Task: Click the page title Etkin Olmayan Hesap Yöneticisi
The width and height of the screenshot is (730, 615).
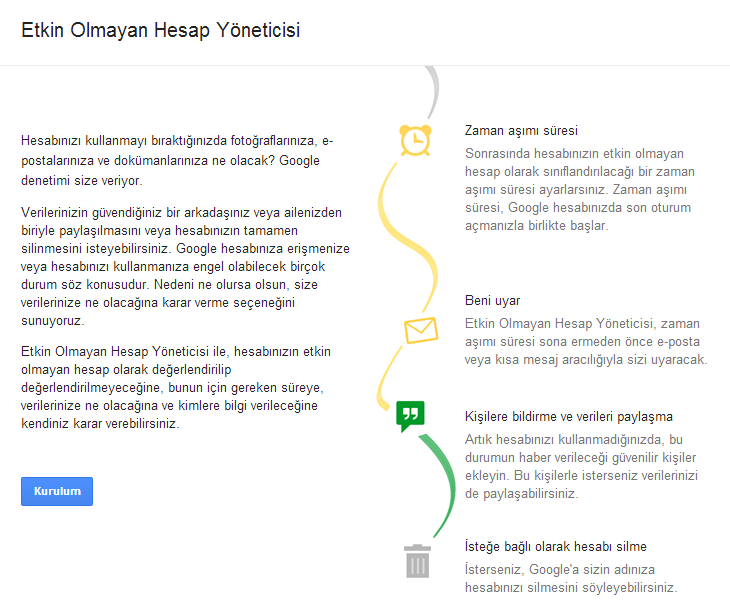Action: (x=161, y=30)
